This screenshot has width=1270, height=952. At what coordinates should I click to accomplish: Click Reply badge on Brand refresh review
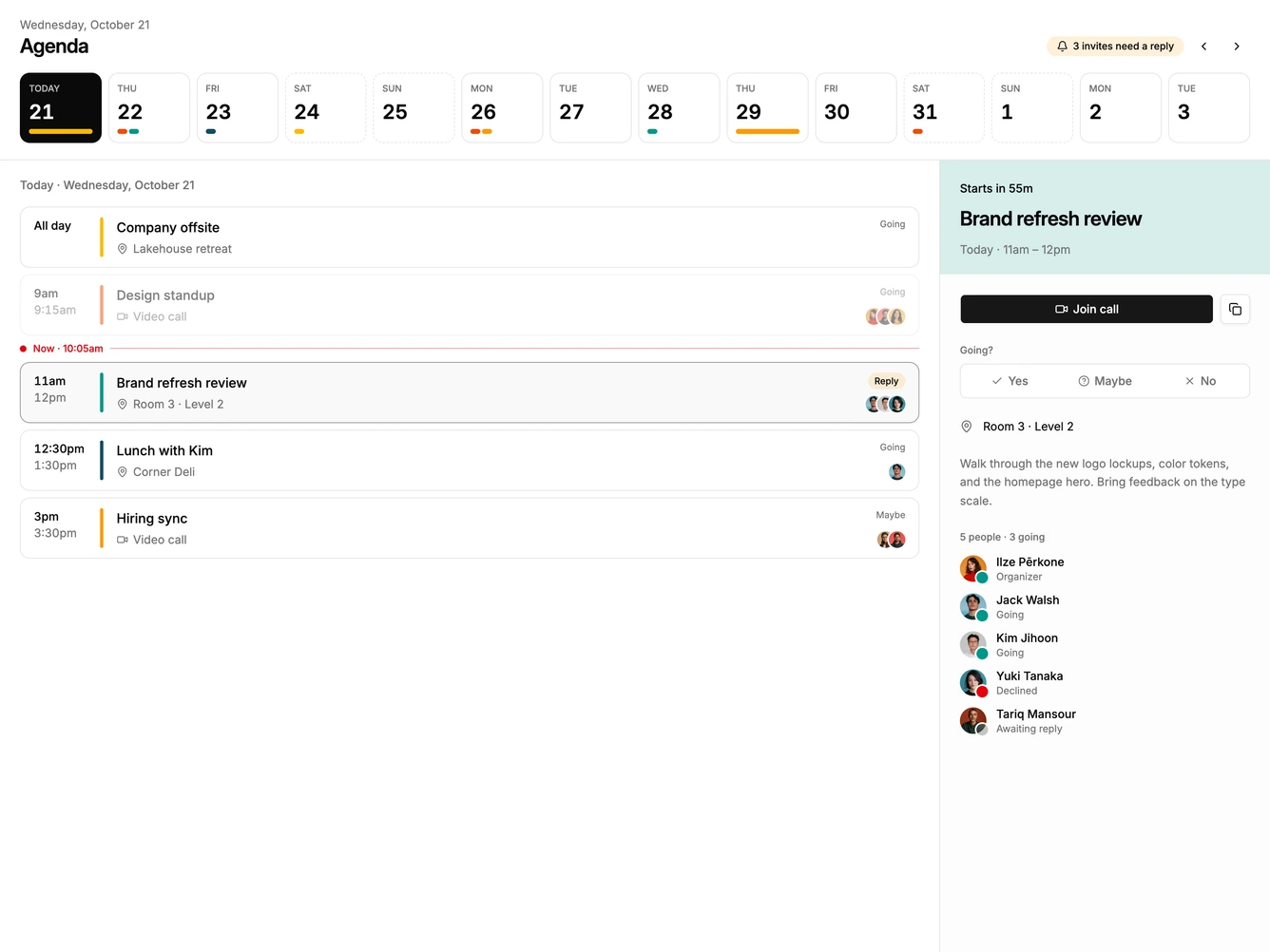click(x=886, y=381)
